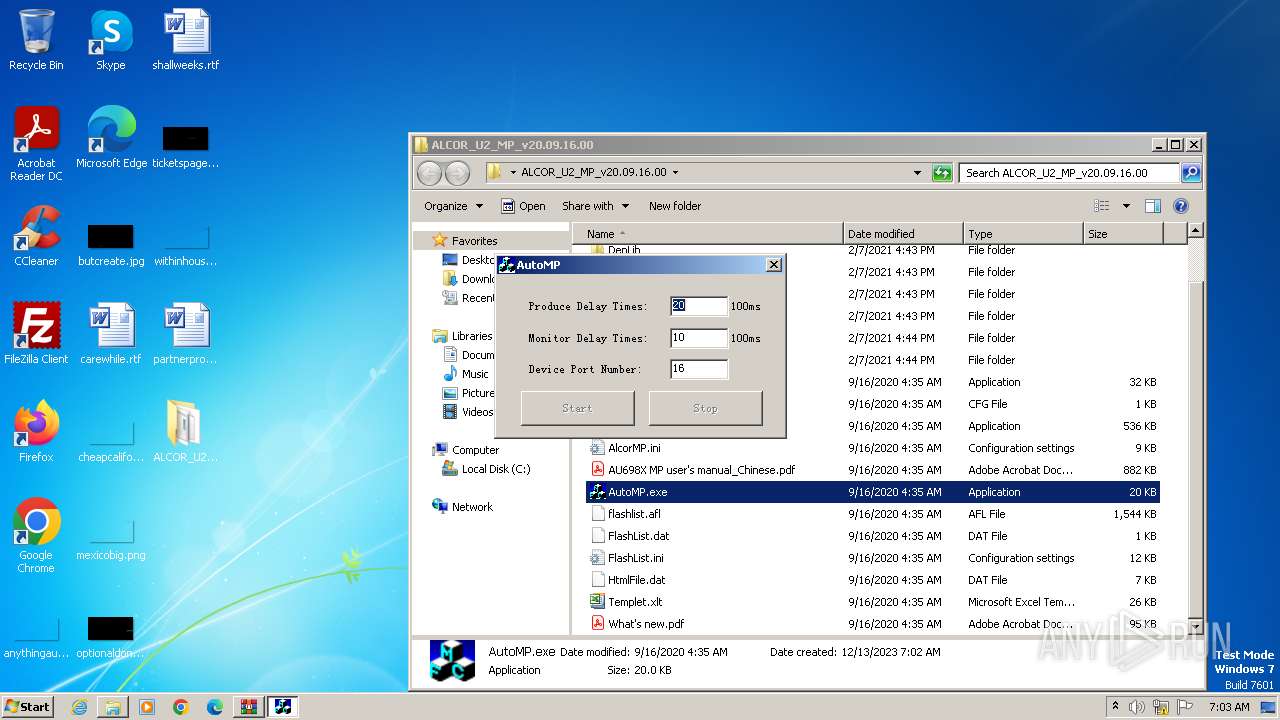Screen dimensions: 1280x720
Task: Click the Monitor Delay Times field
Action: [698, 338]
